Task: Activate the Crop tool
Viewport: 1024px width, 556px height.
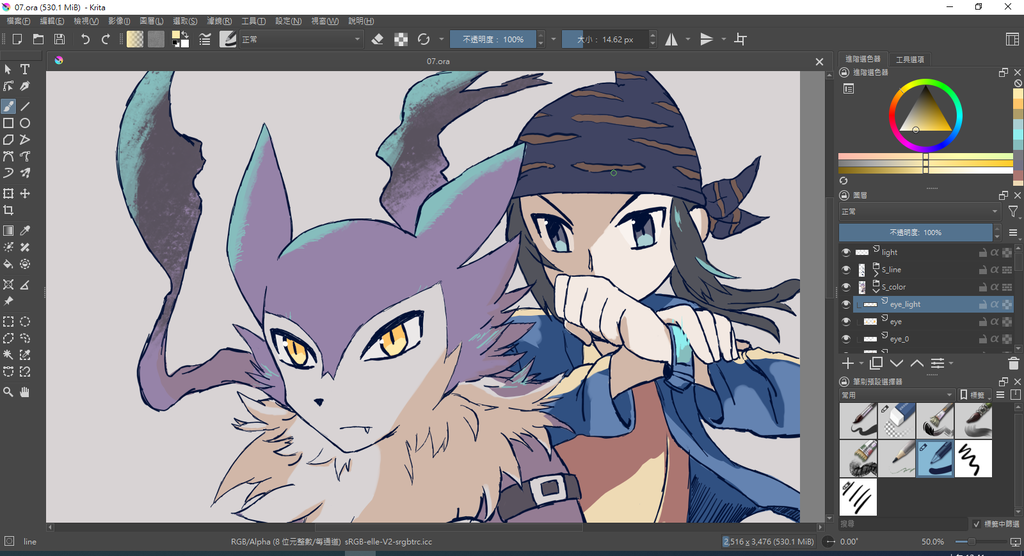Action: coord(8,210)
